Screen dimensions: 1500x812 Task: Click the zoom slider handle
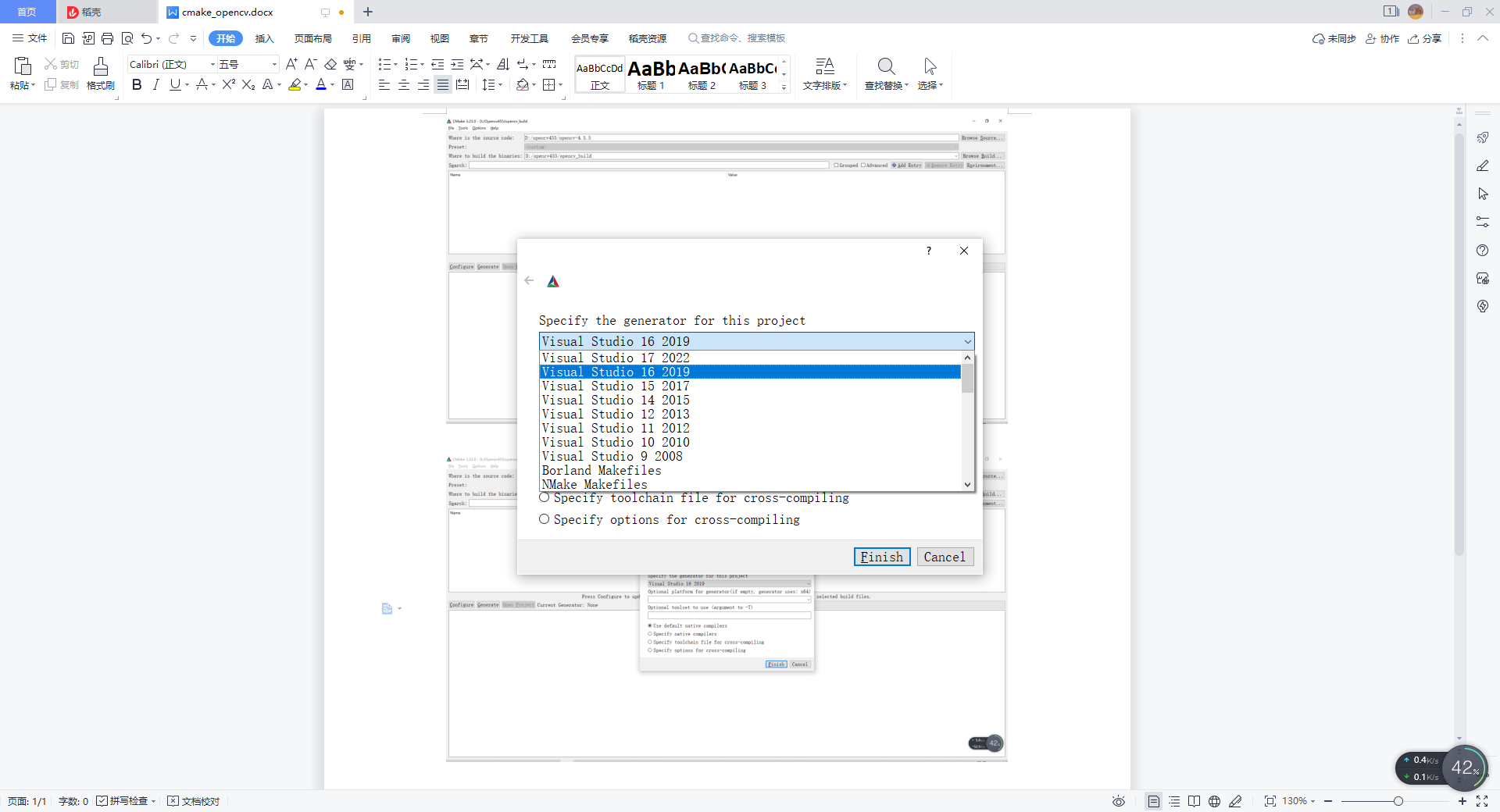point(1398,801)
